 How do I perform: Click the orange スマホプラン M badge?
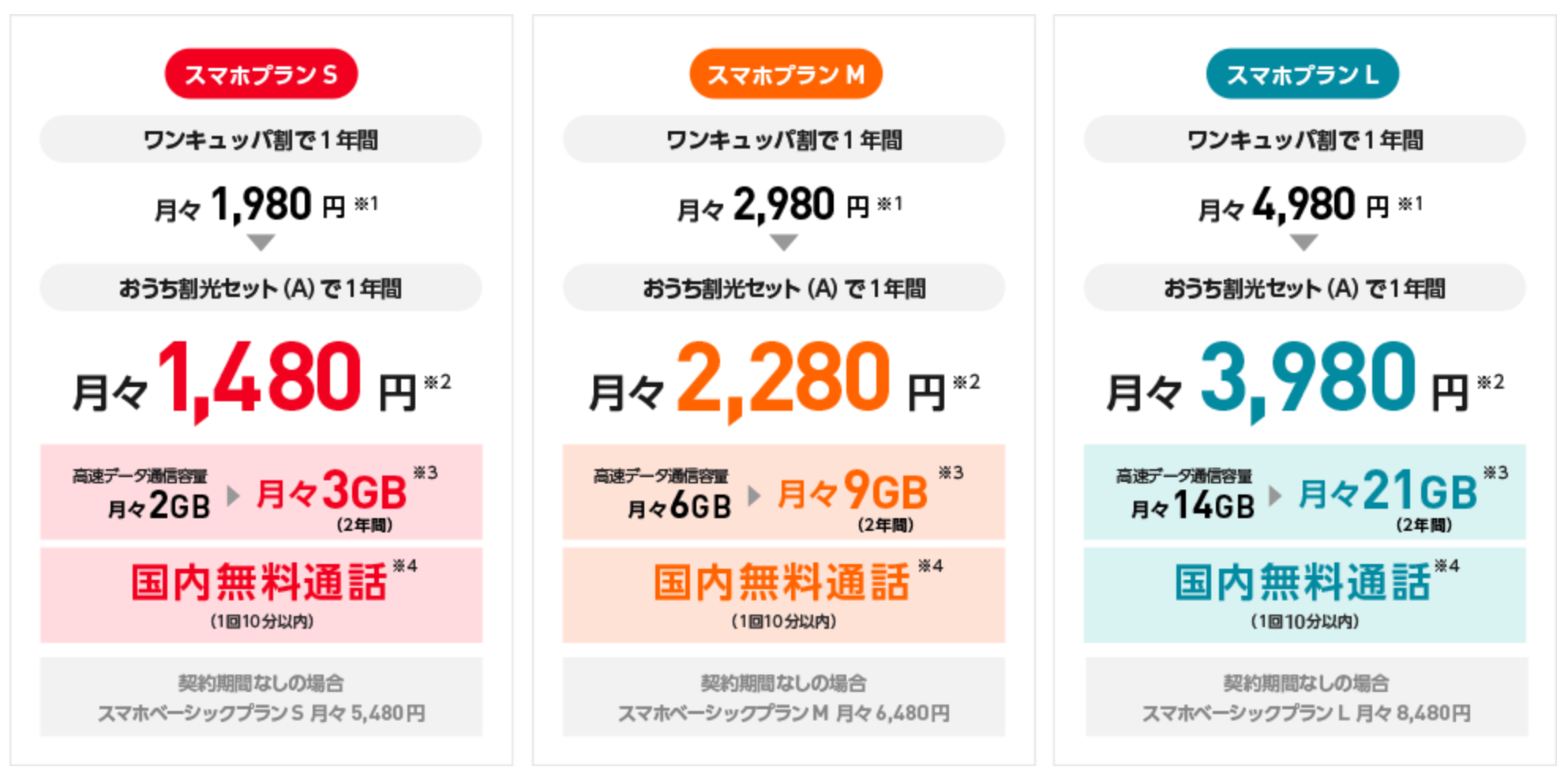pos(785,74)
